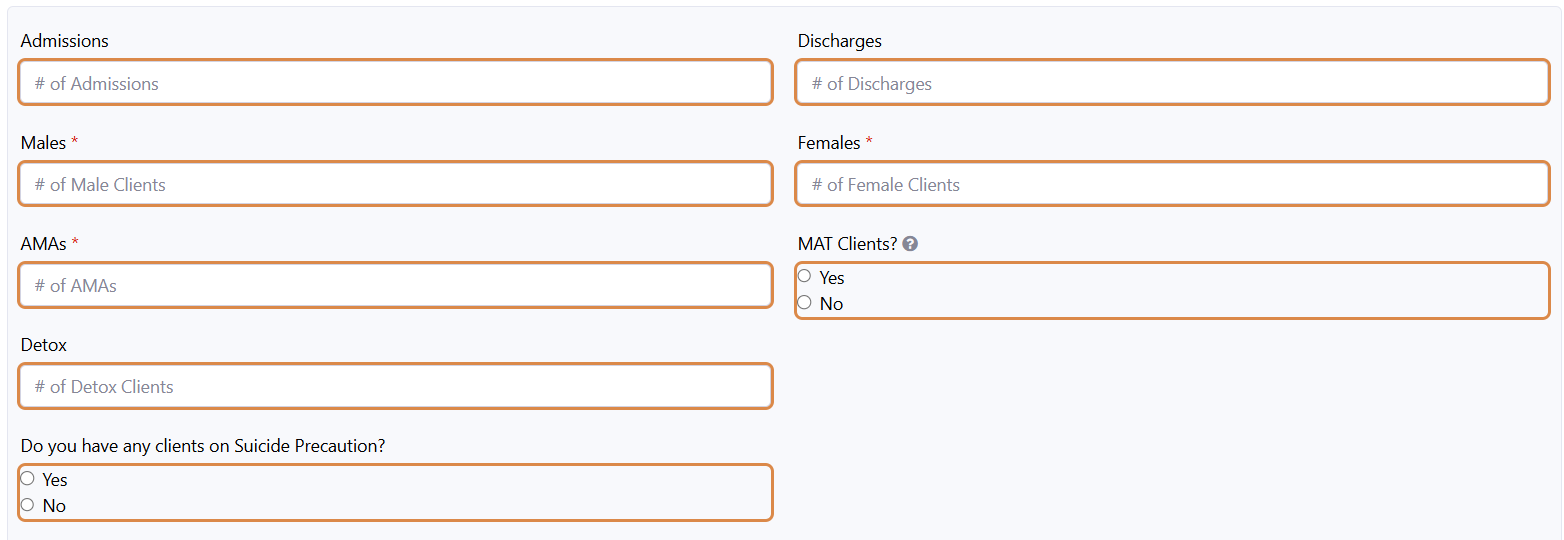Click the MAT Clients? label text
This screenshot has height=540, width=1564.
coord(847,244)
